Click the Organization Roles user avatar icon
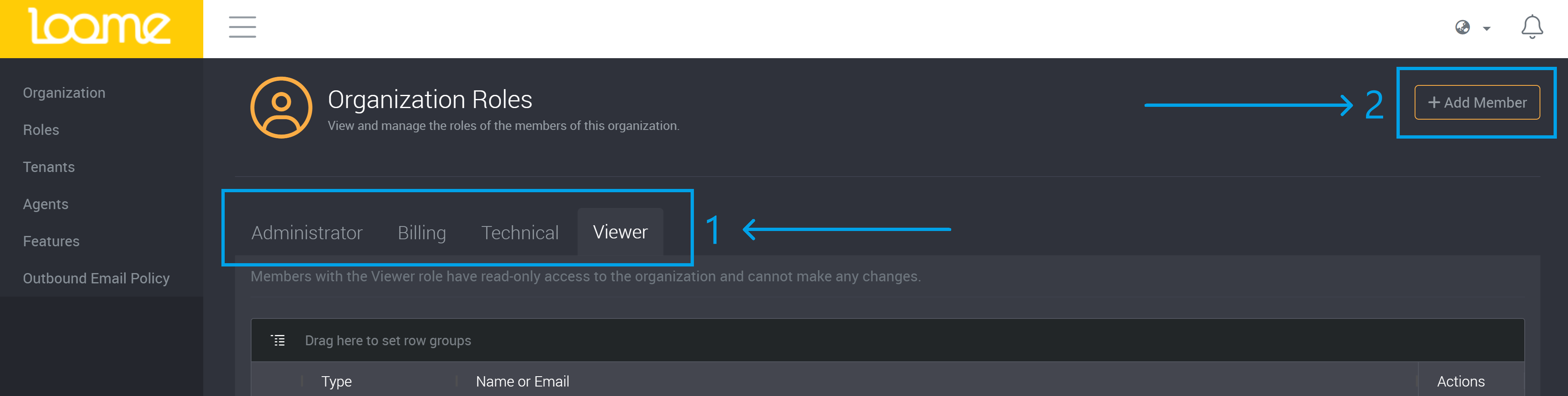1568x396 pixels. (x=281, y=107)
